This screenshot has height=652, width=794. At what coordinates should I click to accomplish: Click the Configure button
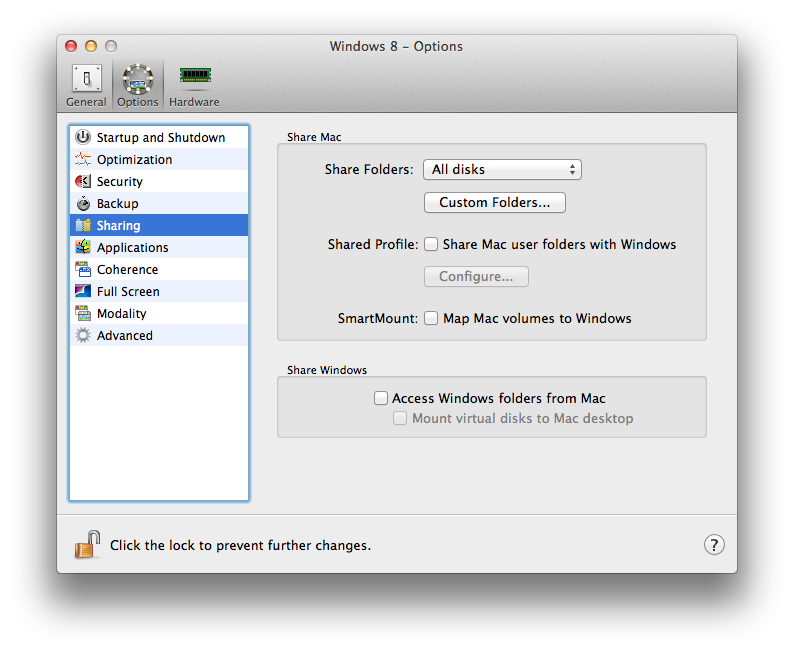point(477,276)
